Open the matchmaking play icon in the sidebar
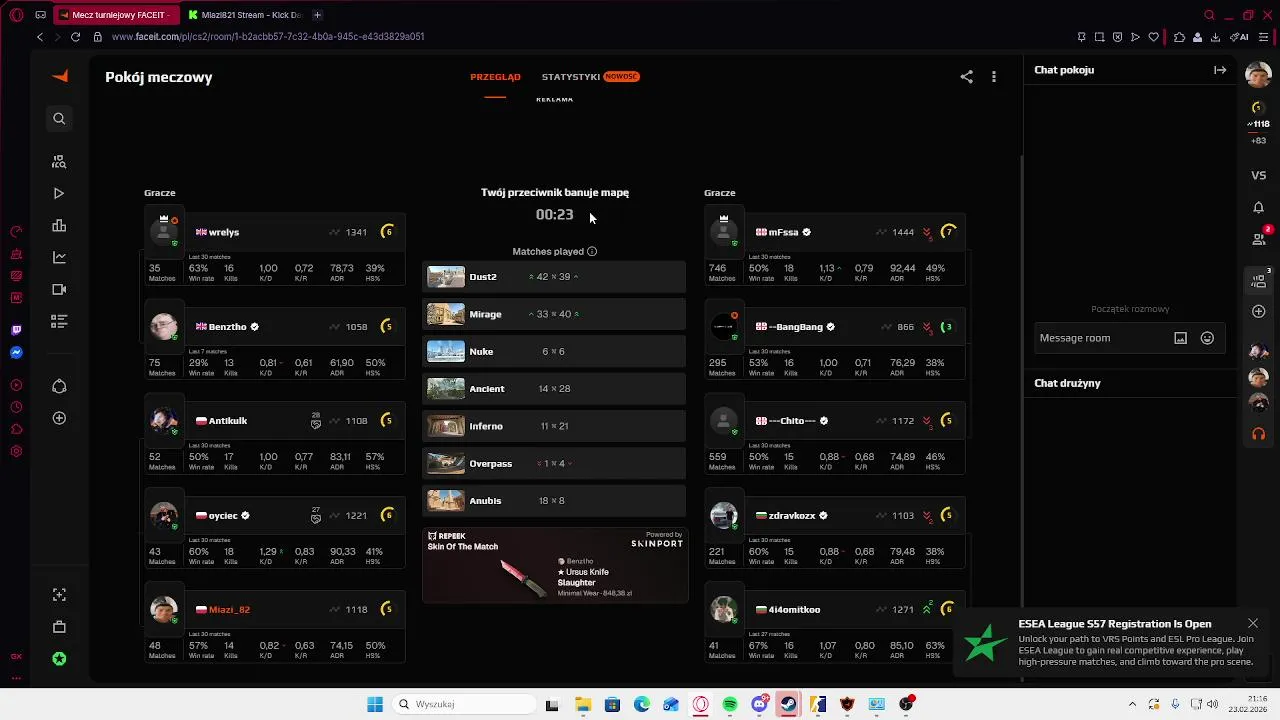Viewport: 1280px width, 720px height. [x=59, y=193]
